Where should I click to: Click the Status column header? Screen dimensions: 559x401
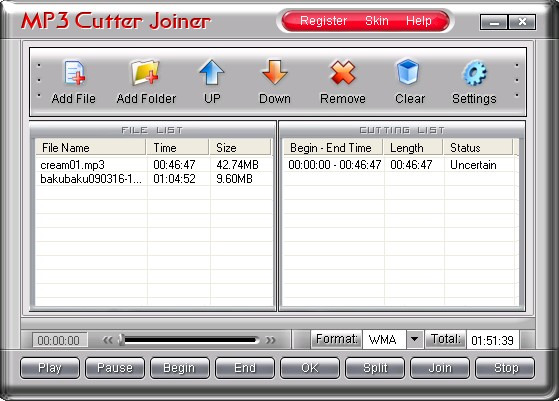point(478,148)
